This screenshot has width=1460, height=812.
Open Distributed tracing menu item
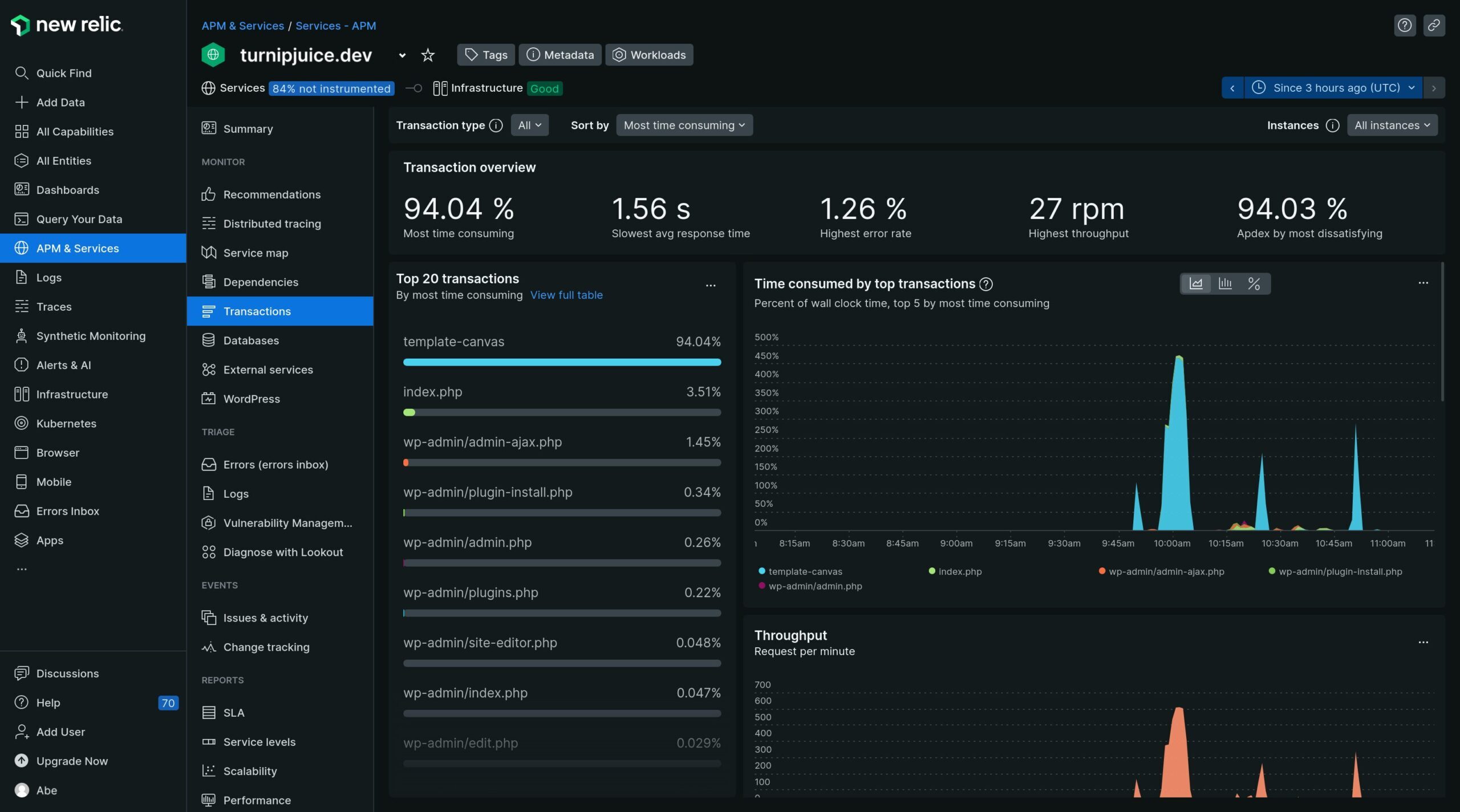pos(280,224)
